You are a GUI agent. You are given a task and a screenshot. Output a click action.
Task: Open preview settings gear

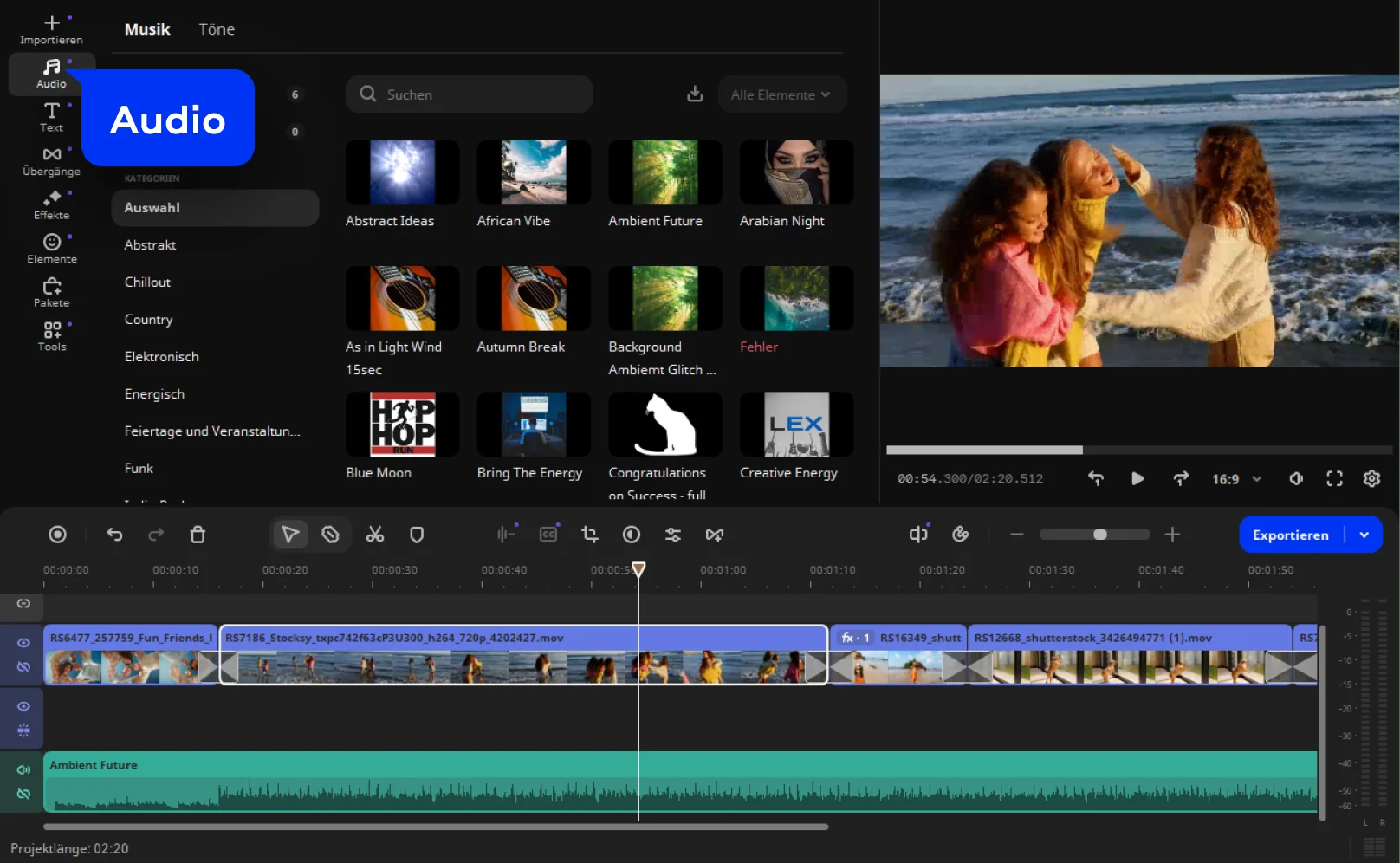(1371, 478)
